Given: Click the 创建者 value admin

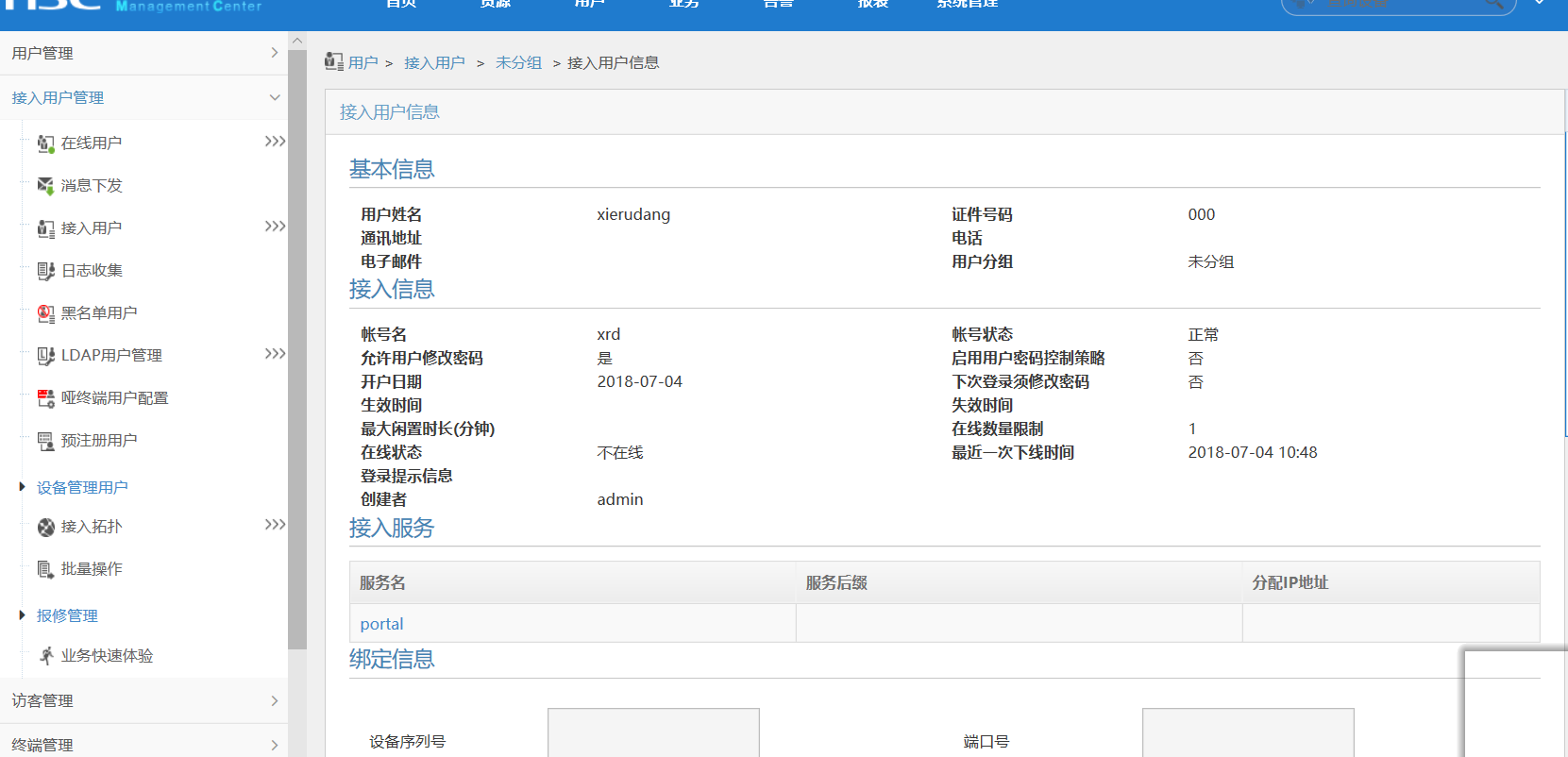Looking at the screenshot, I should tap(620, 499).
